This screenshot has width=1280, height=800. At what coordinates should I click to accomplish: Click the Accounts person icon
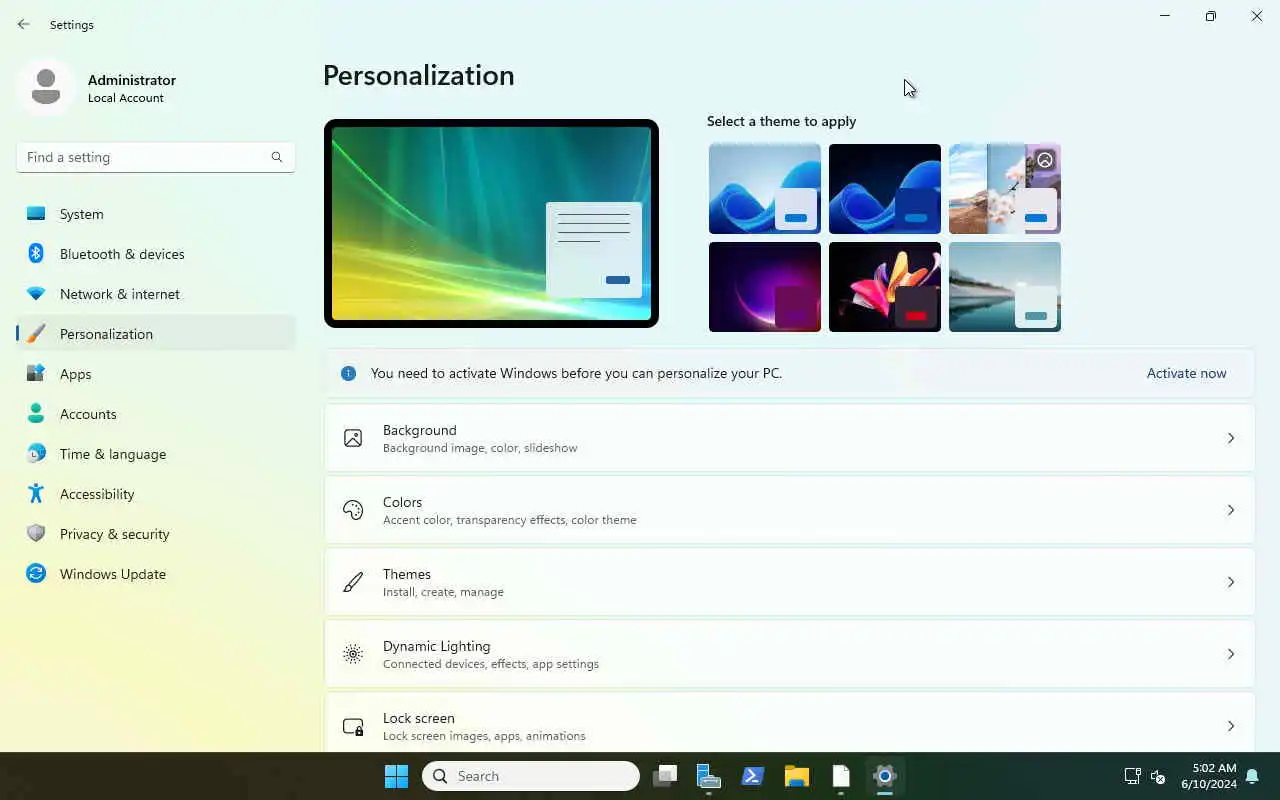tap(36, 414)
